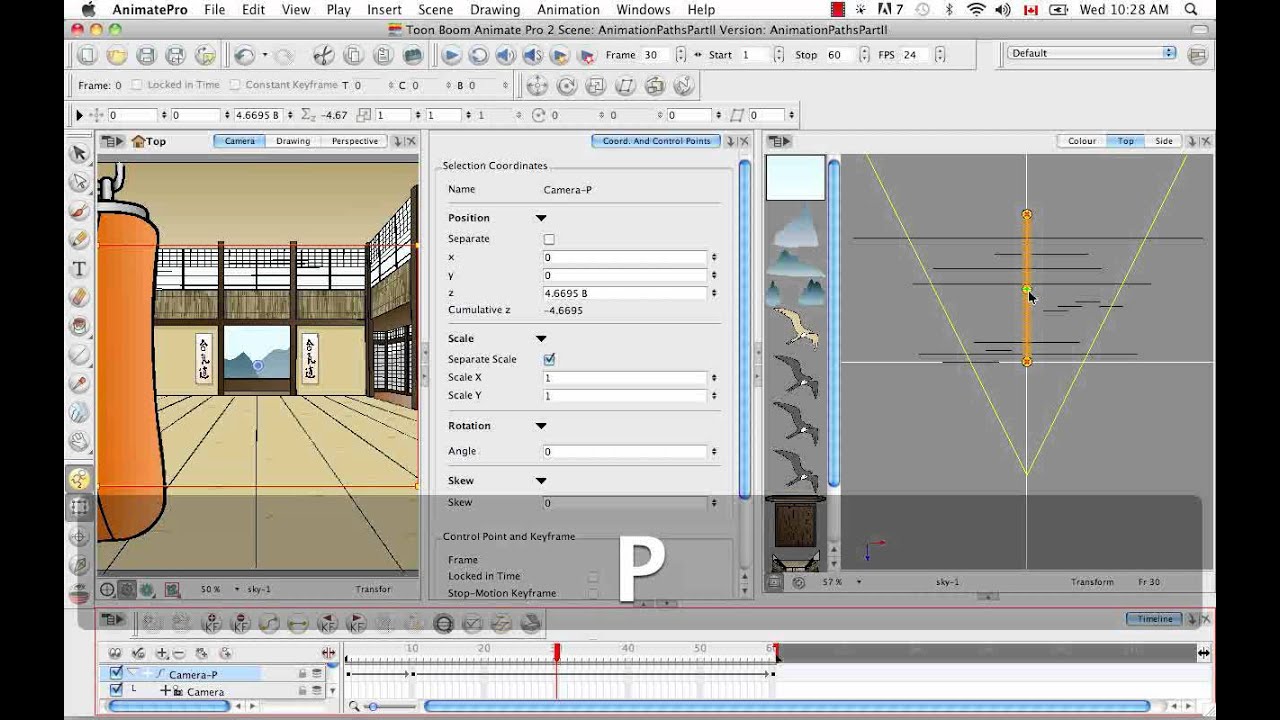Screen dimensions: 1280x720
Task: Choose the Contour Editor tool
Action: [x=79, y=182]
